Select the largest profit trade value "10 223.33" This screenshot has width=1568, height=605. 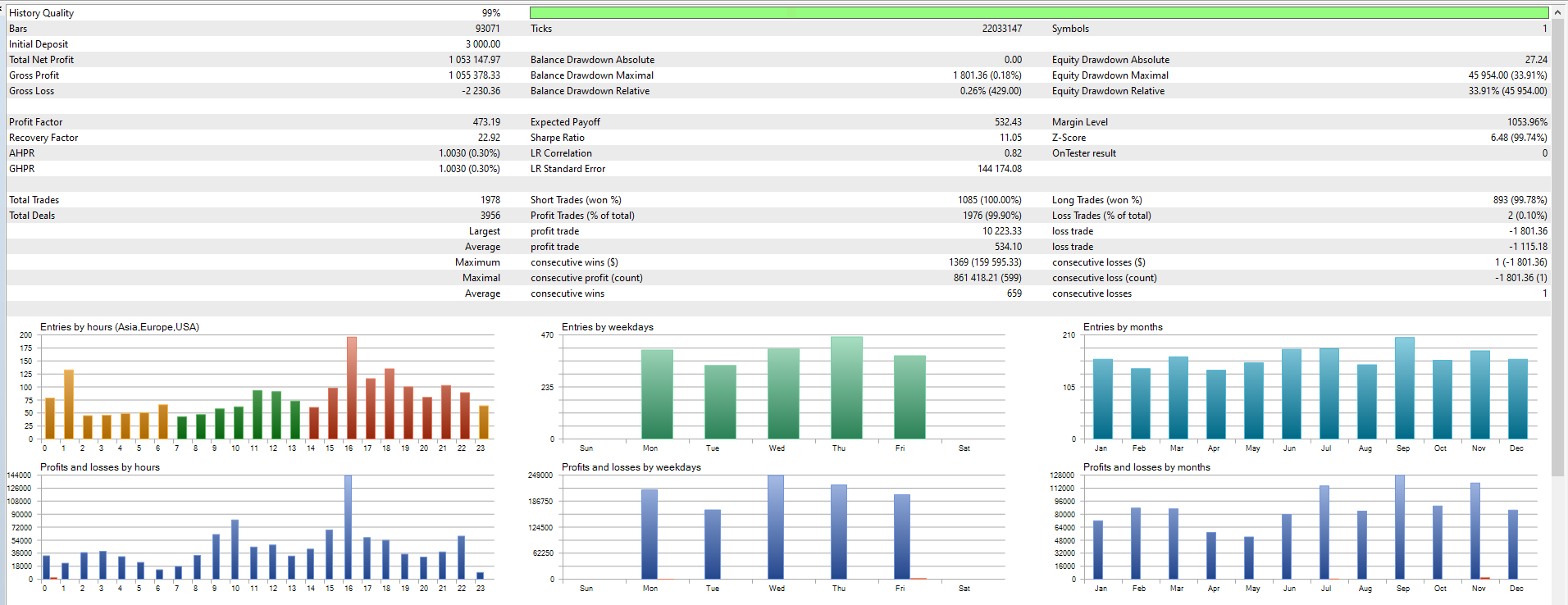(x=1002, y=231)
